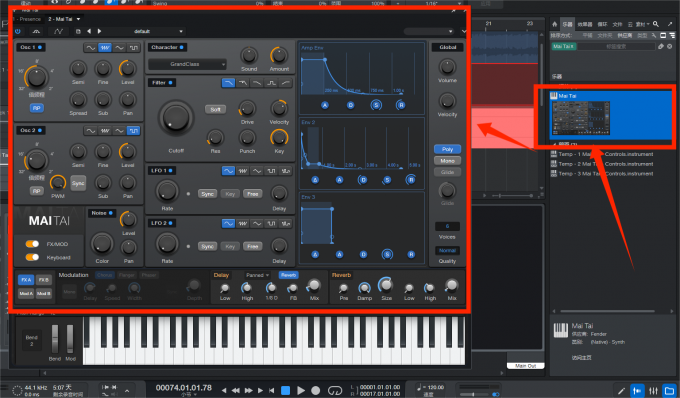Open mixer faders icon bottom right
Screen dimensions: 680x398
coord(654,391)
